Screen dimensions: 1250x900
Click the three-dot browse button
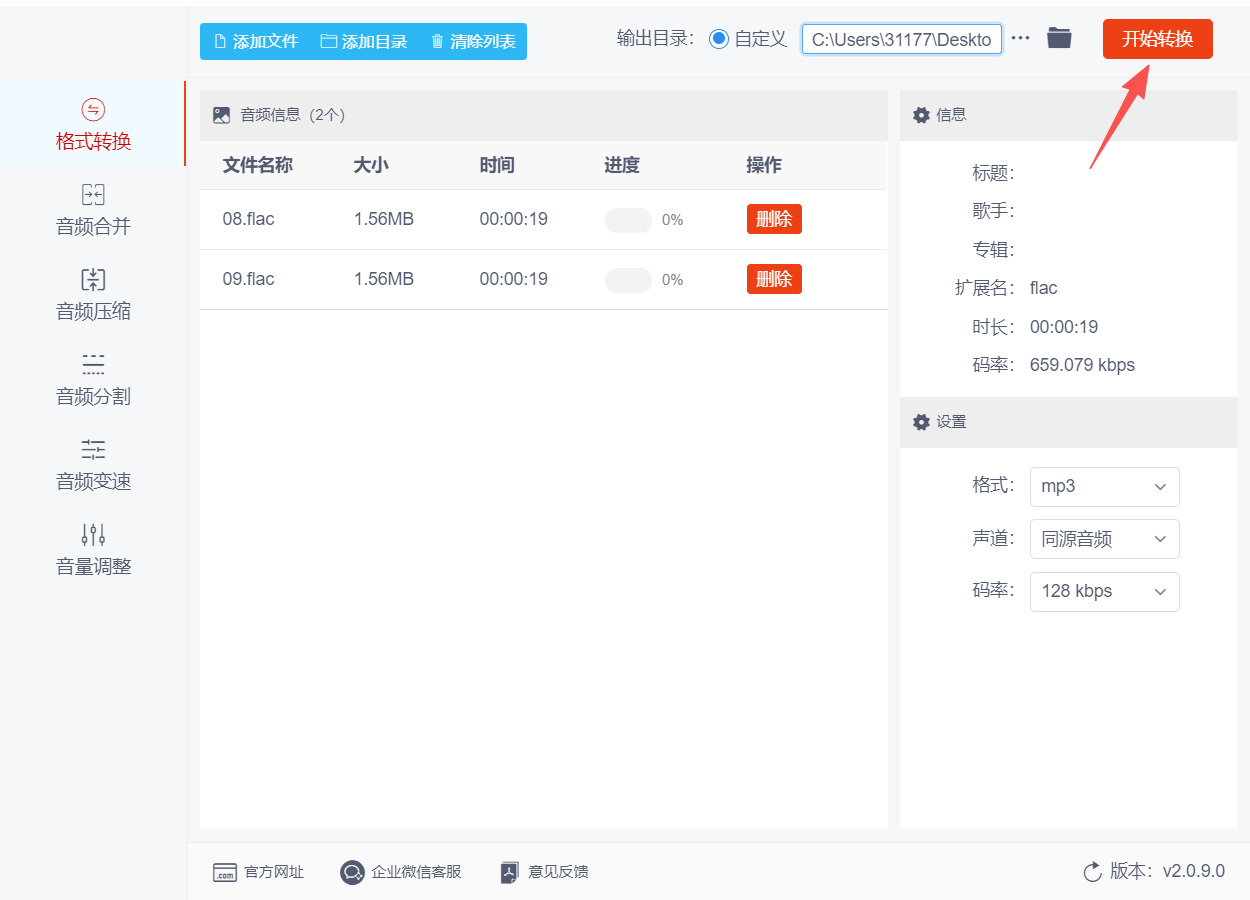point(1020,38)
